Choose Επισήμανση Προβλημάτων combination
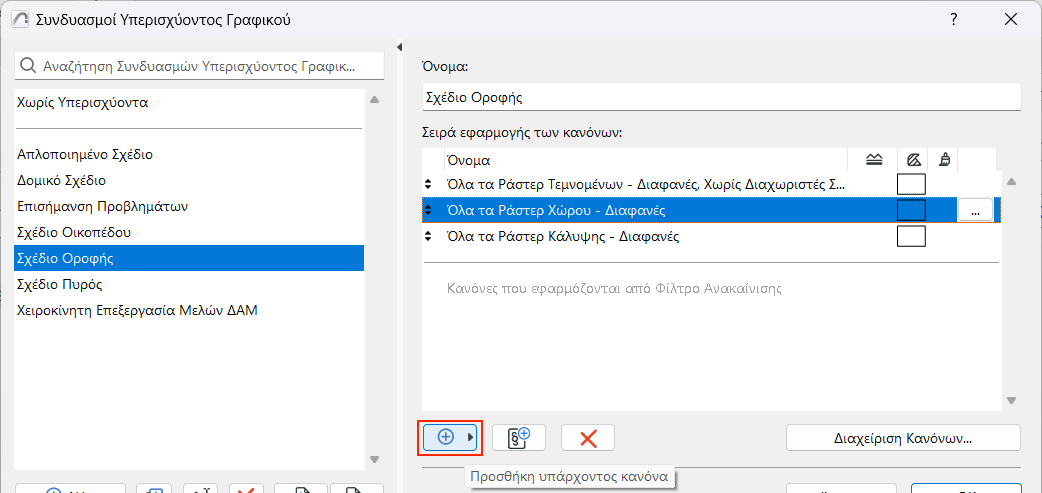1042x493 pixels. [103, 207]
